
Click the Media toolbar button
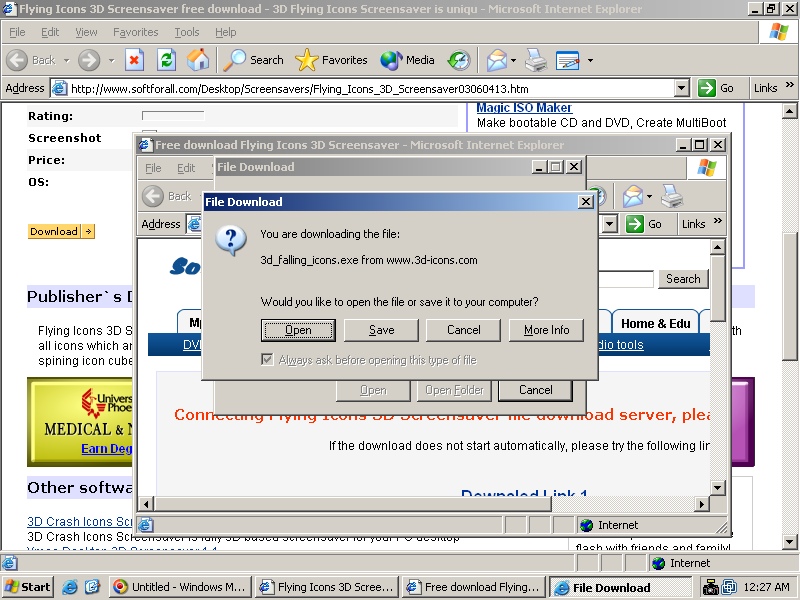coord(407,60)
